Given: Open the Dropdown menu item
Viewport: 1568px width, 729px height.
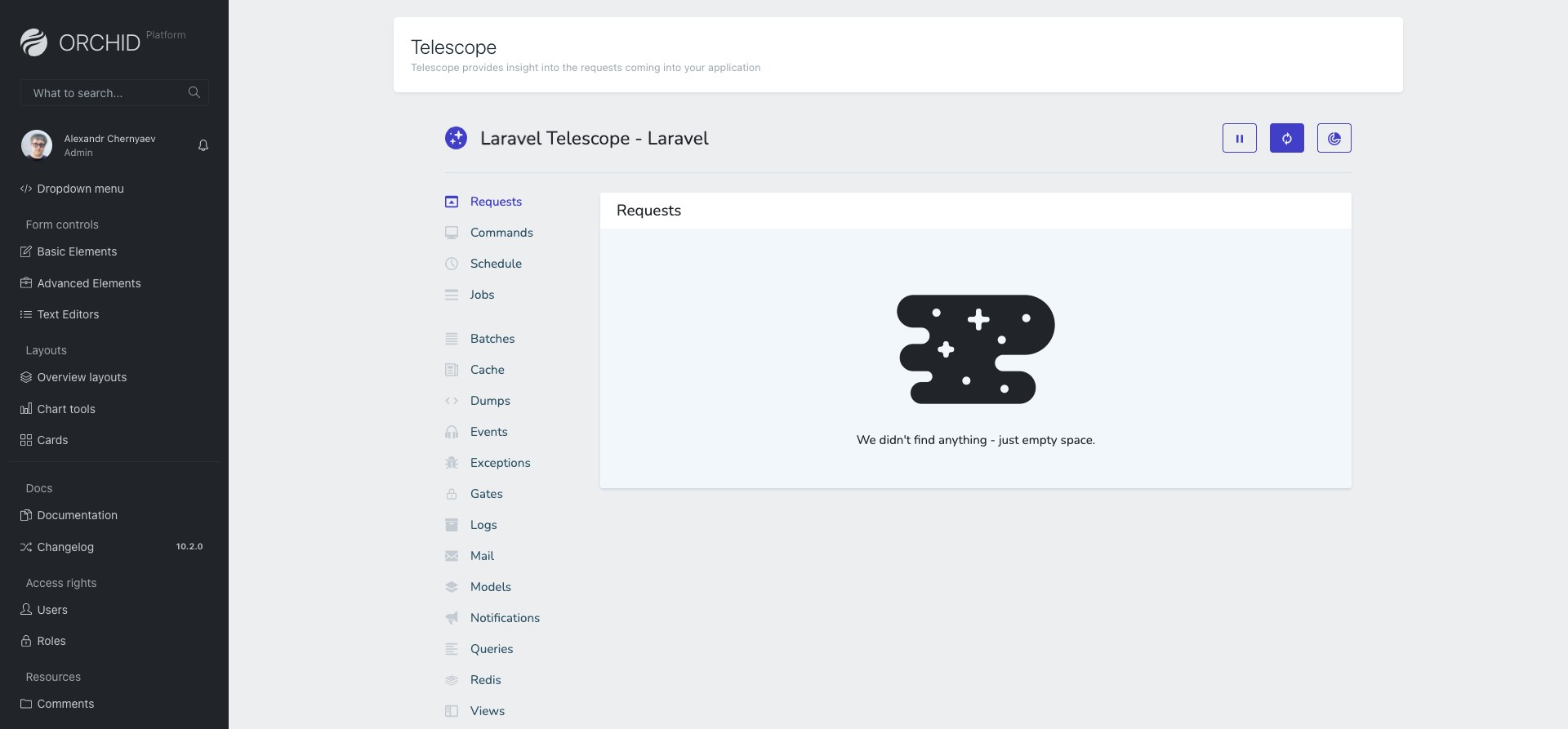Looking at the screenshot, I should (80, 189).
